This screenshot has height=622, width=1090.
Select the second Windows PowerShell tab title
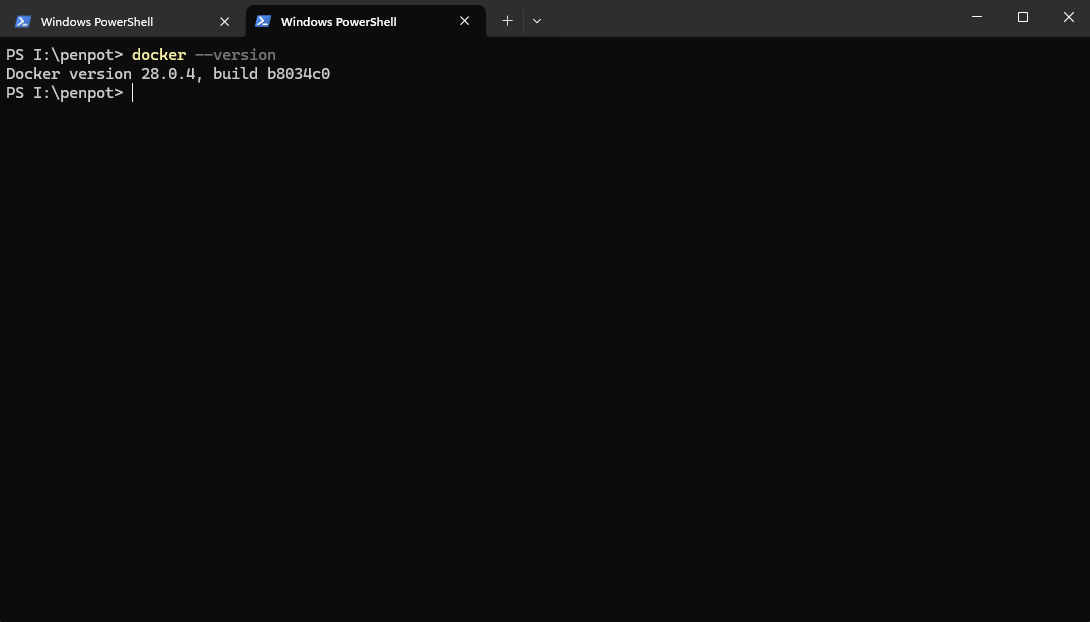click(x=338, y=21)
